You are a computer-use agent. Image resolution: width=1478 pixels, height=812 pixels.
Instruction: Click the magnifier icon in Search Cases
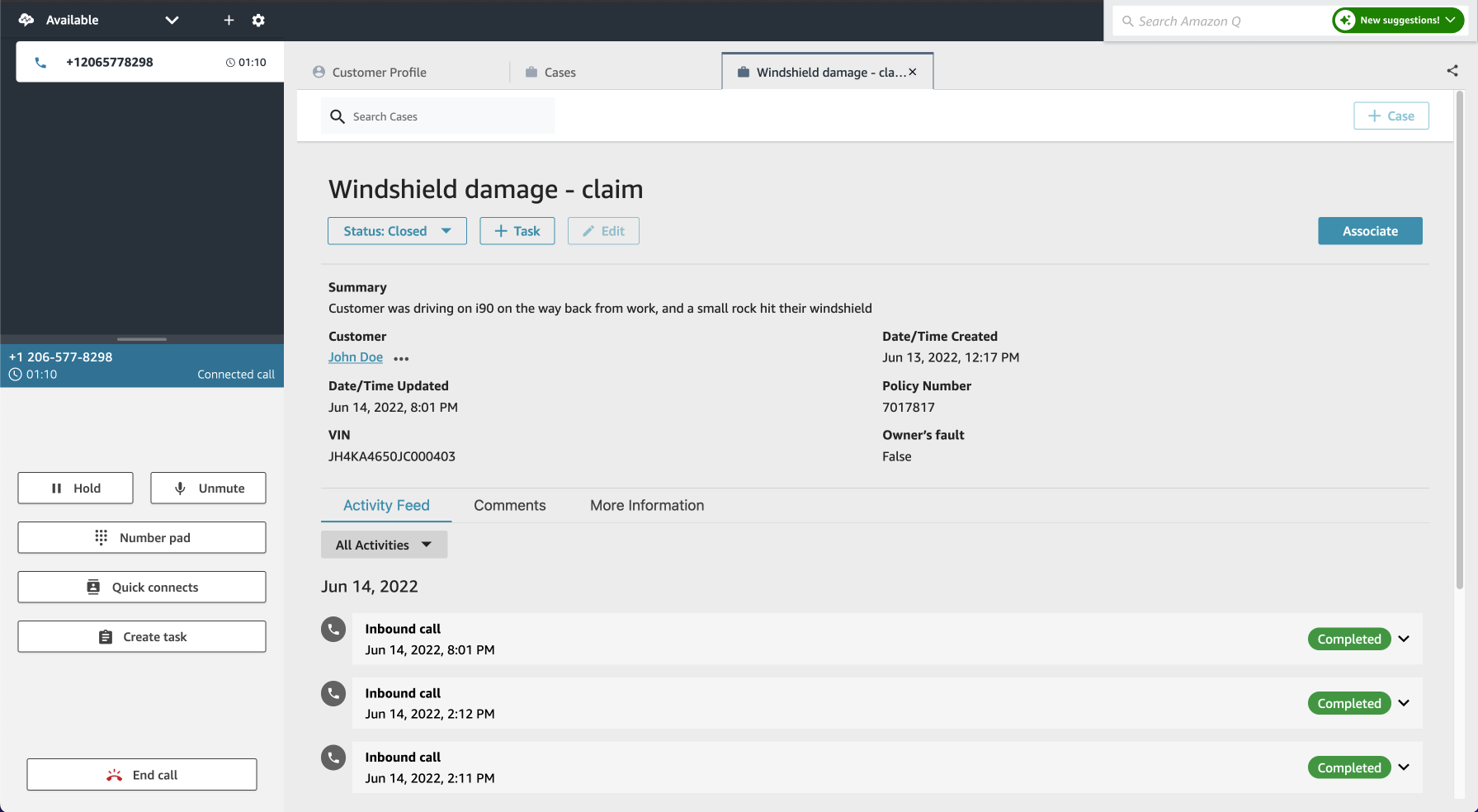338,116
